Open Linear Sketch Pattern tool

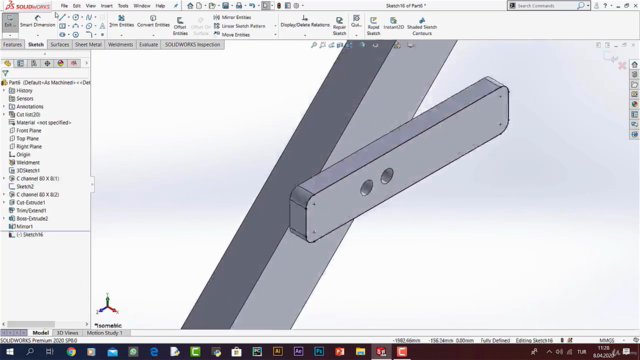coord(240,26)
